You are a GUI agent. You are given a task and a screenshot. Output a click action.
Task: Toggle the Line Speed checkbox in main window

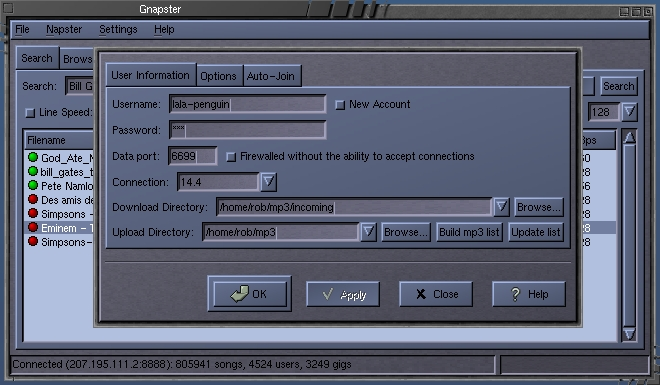[30, 113]
